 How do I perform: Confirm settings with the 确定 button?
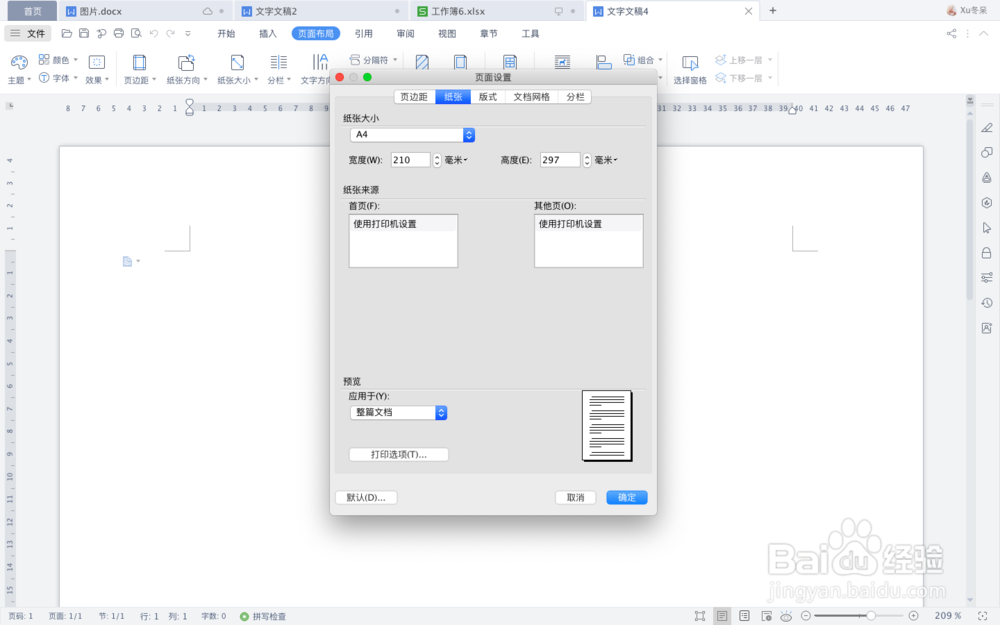pos(626,497)
